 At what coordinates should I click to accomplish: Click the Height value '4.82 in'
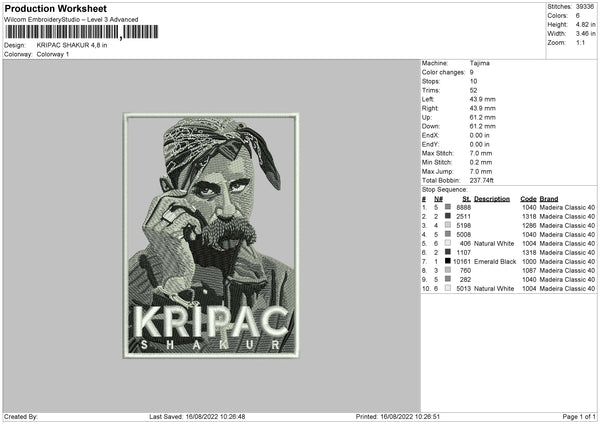(x=585, y=24)
